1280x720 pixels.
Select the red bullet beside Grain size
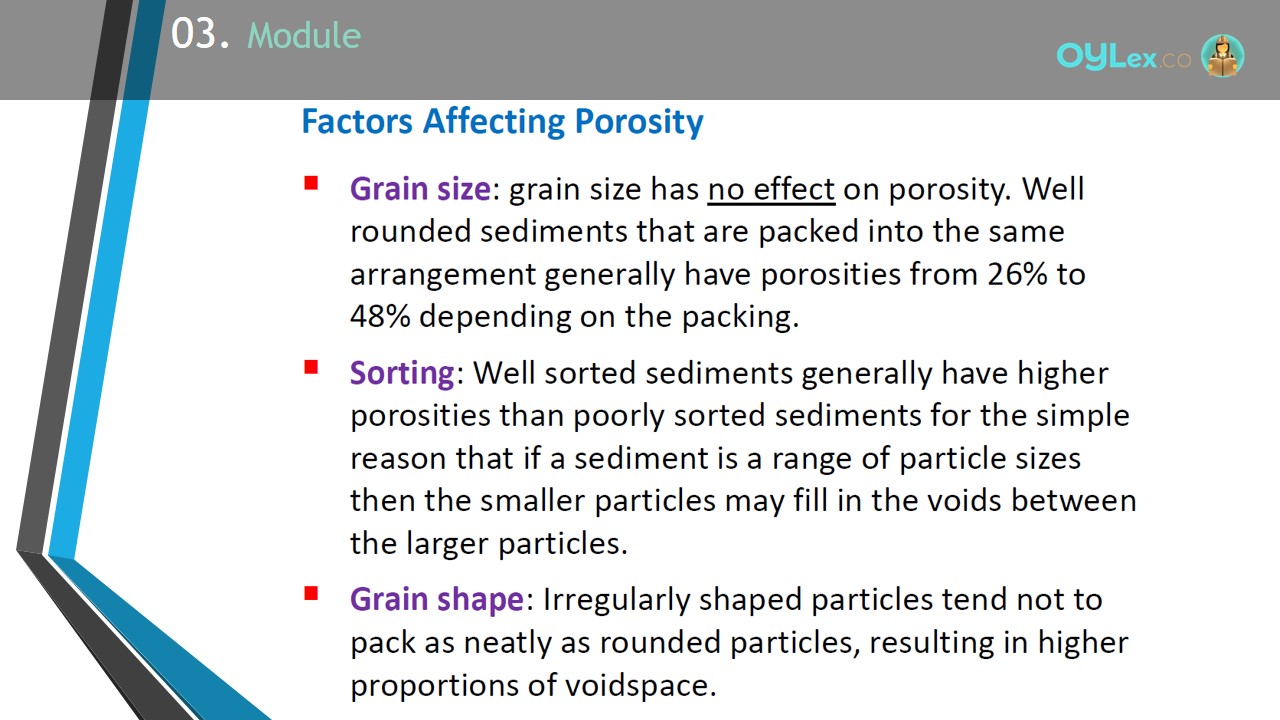pos(311,184)
